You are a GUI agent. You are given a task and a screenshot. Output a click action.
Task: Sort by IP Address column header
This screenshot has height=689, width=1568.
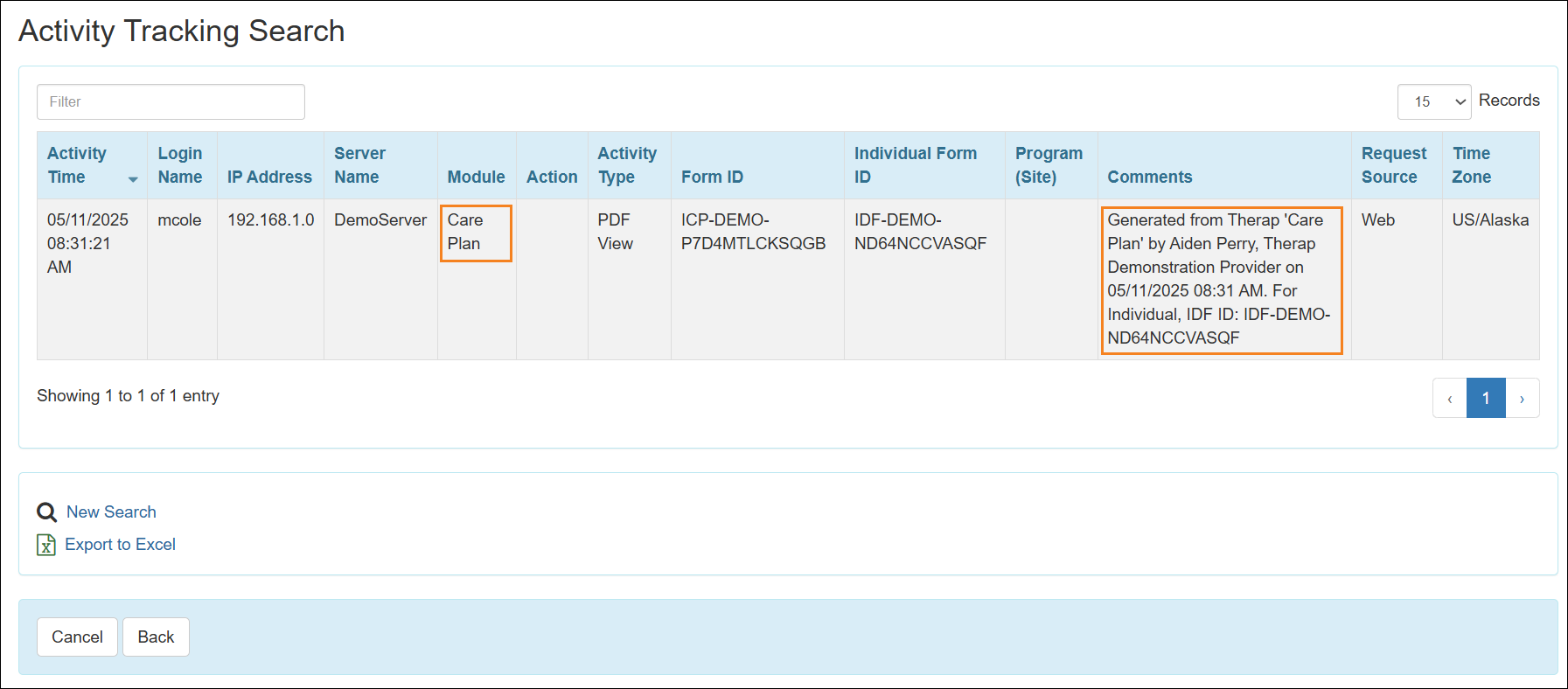coord(270,165)
